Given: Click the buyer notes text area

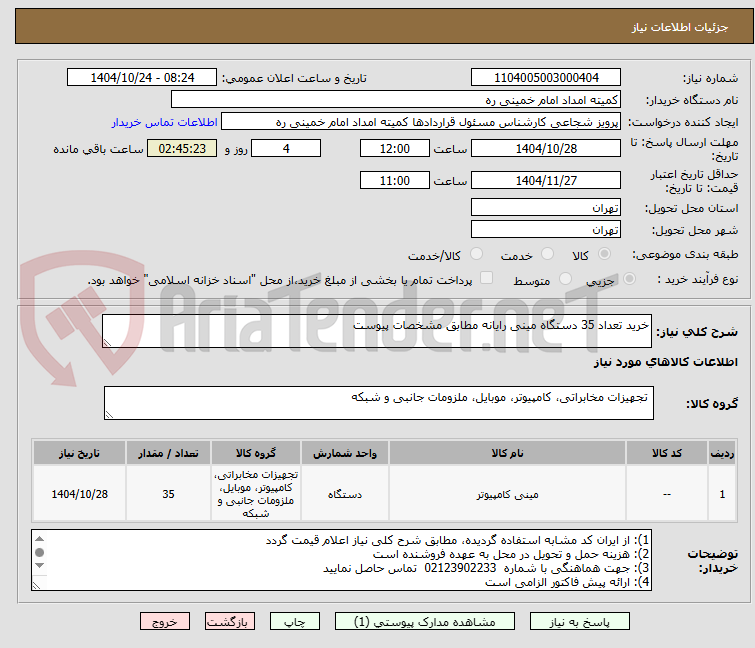Looking at the screenshot, I should point(341,560).
